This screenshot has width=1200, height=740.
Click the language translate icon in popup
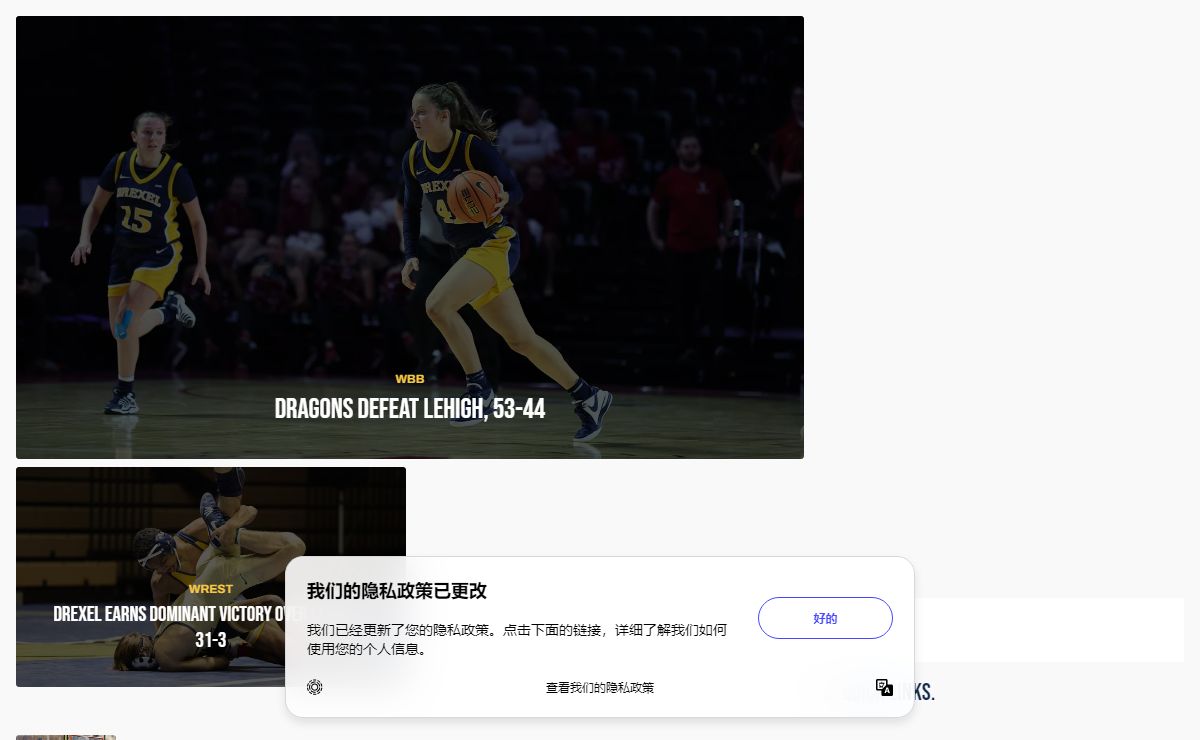pyautogui.click(x=884, y=687)
